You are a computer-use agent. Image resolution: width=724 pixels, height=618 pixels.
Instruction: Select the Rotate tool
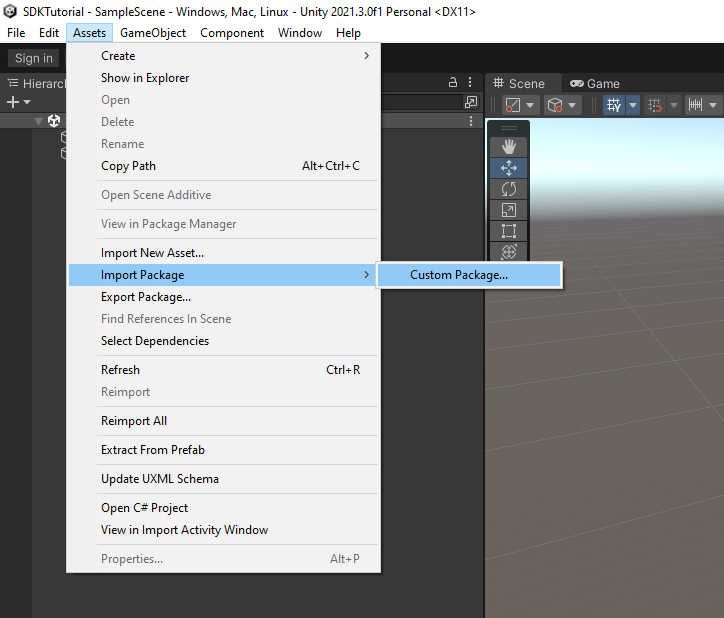pyautogui.click(x=508, y=188)
